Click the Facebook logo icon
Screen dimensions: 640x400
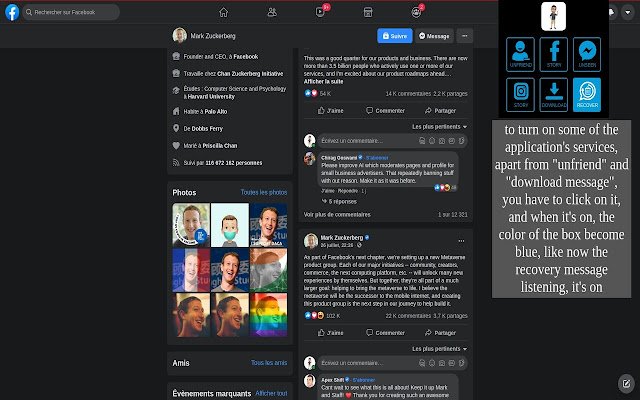[12, 12]
